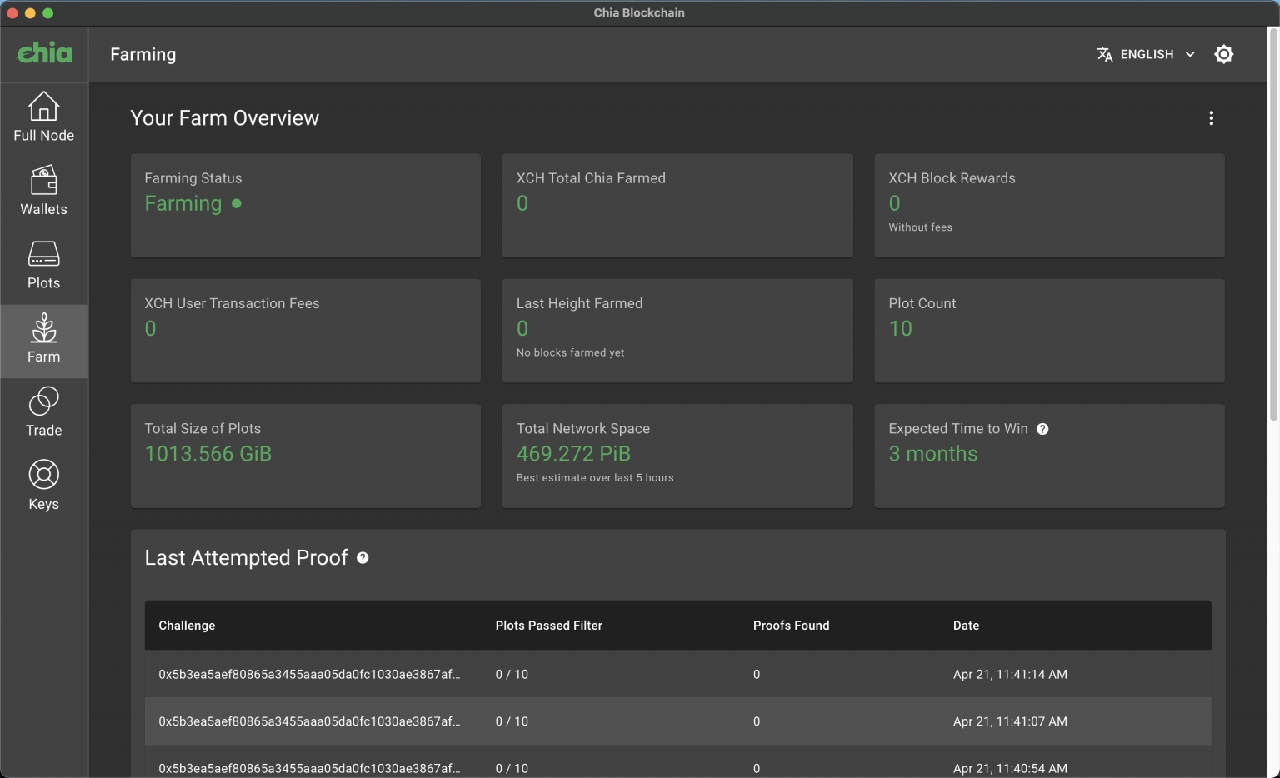Viewport: 1280px width, 778px height.
Task: Open the Wallets sidebar icon
Action: [43, 181]
